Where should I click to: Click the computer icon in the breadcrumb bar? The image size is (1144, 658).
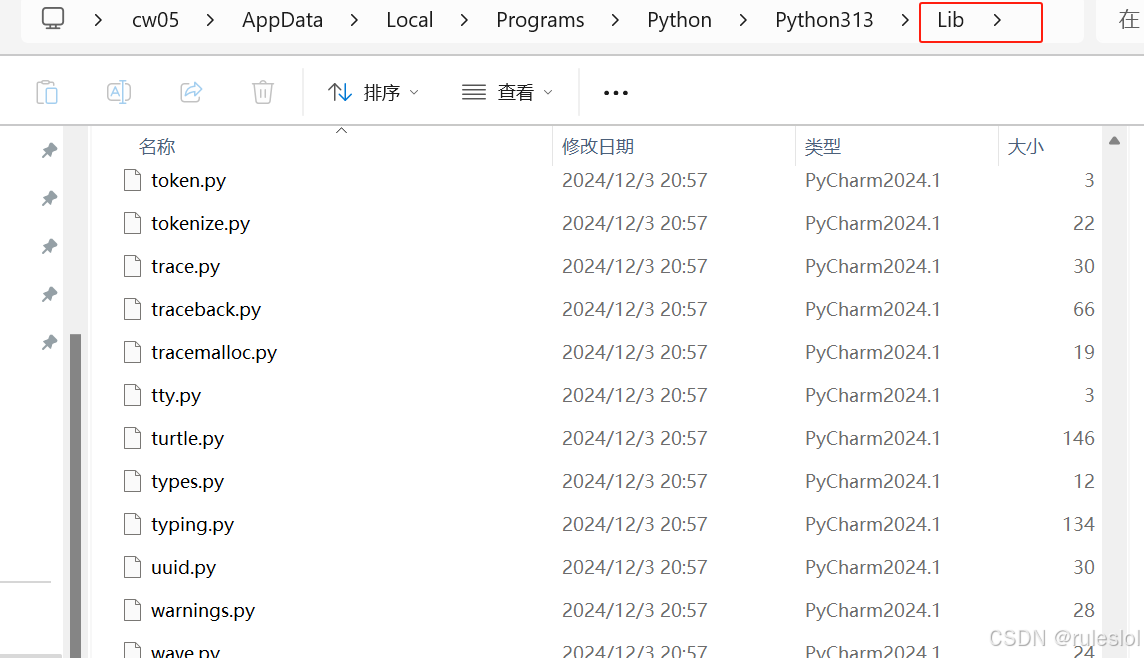(54, 19)
